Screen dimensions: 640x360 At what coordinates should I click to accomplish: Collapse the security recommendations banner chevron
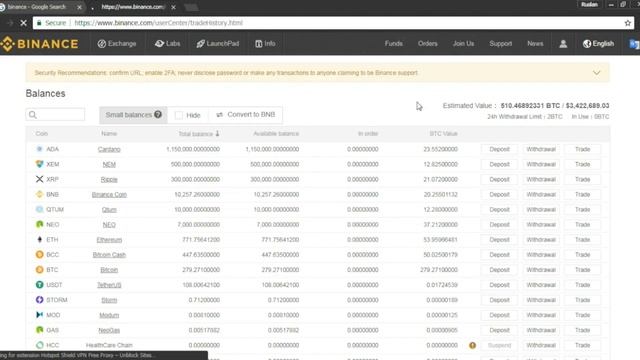[x=596, y=73]
